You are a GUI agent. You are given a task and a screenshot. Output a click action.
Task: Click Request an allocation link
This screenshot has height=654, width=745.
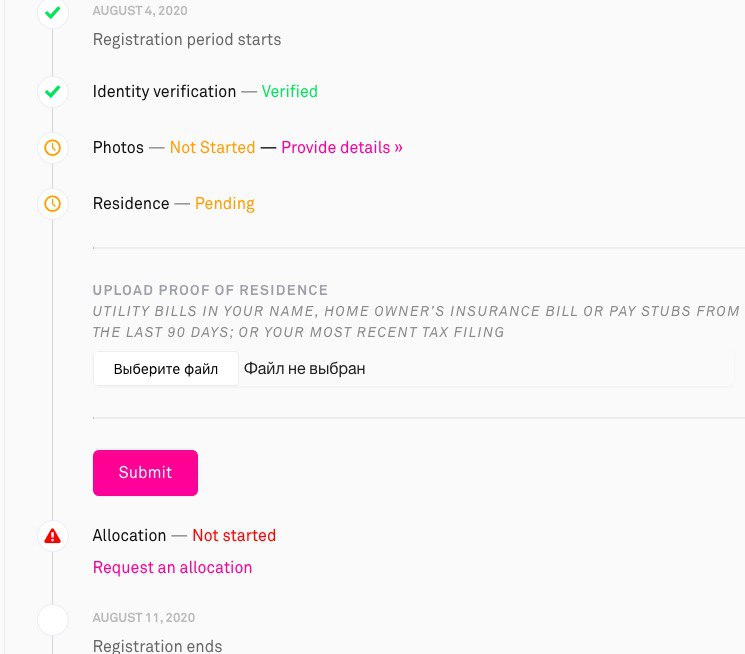pyautogui.click(x=172, y=567)
